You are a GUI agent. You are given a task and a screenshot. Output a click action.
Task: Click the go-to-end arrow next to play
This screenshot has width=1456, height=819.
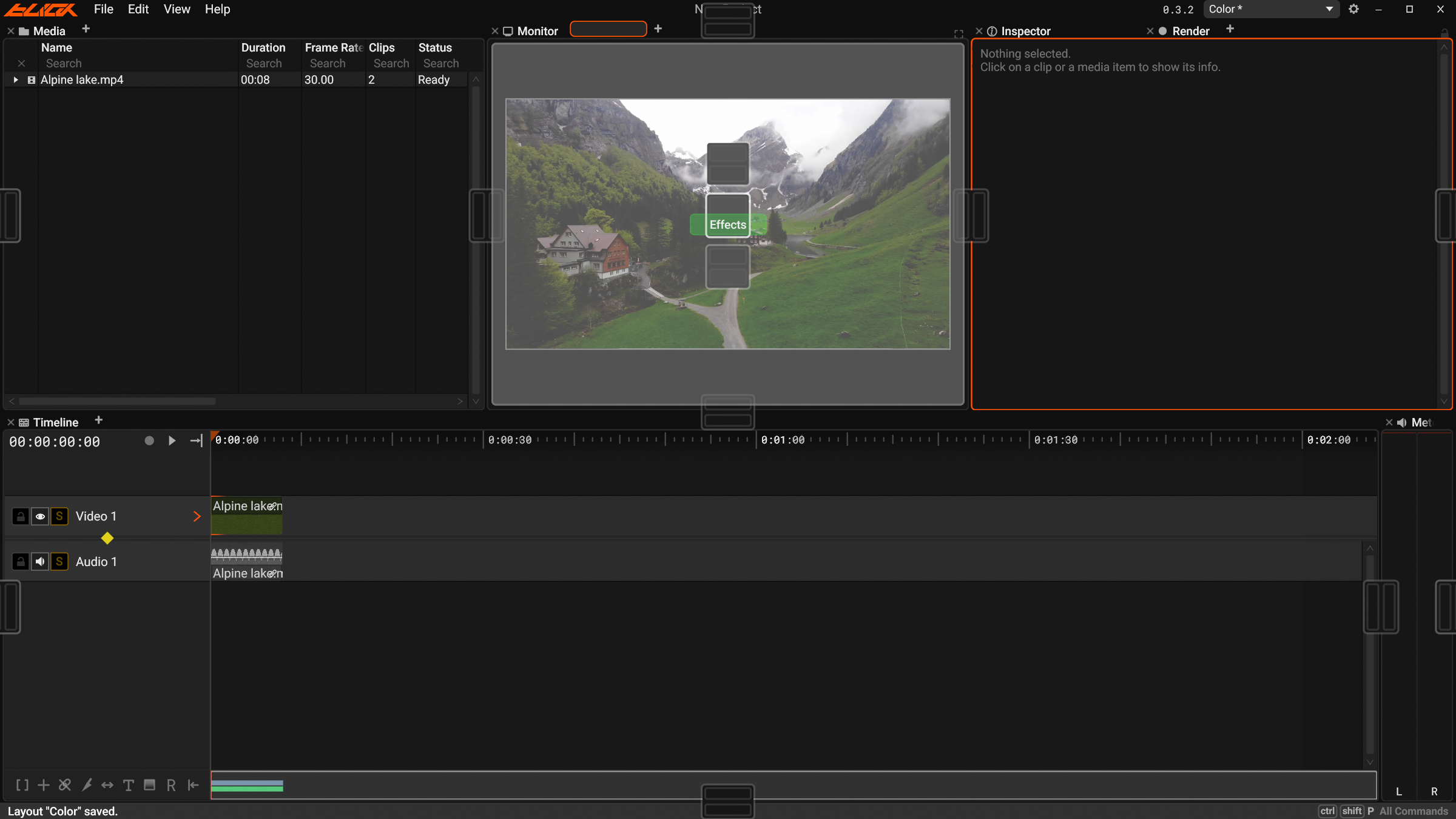pos(196,440)
